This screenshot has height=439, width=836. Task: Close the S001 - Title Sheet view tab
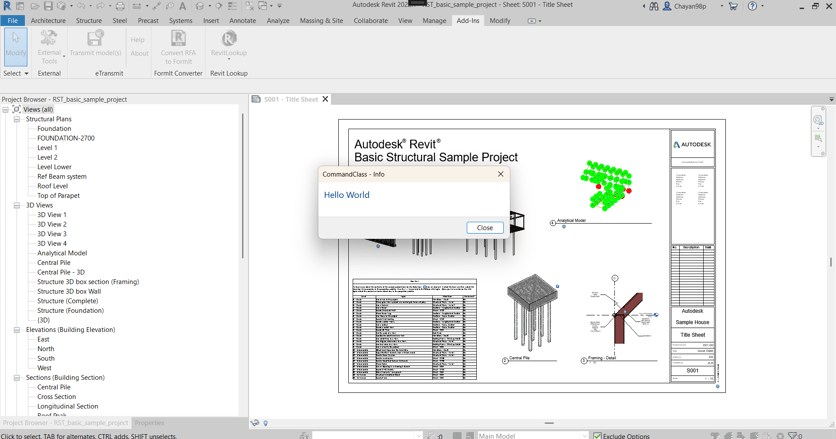(325, 99)
